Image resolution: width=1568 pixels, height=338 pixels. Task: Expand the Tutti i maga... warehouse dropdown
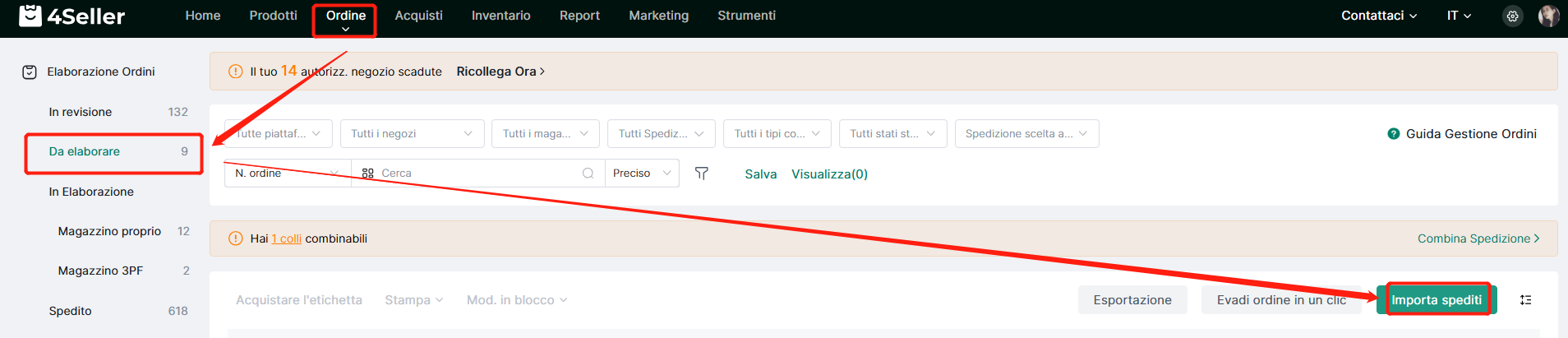click(546, 134)
